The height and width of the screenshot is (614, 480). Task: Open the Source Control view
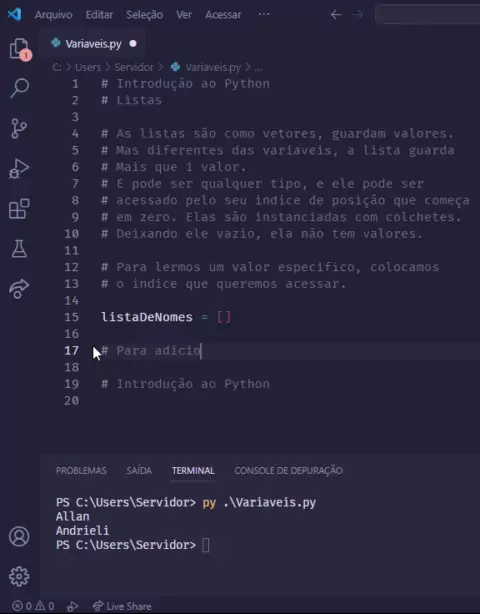pyautogui.click(x=19, y=128)
